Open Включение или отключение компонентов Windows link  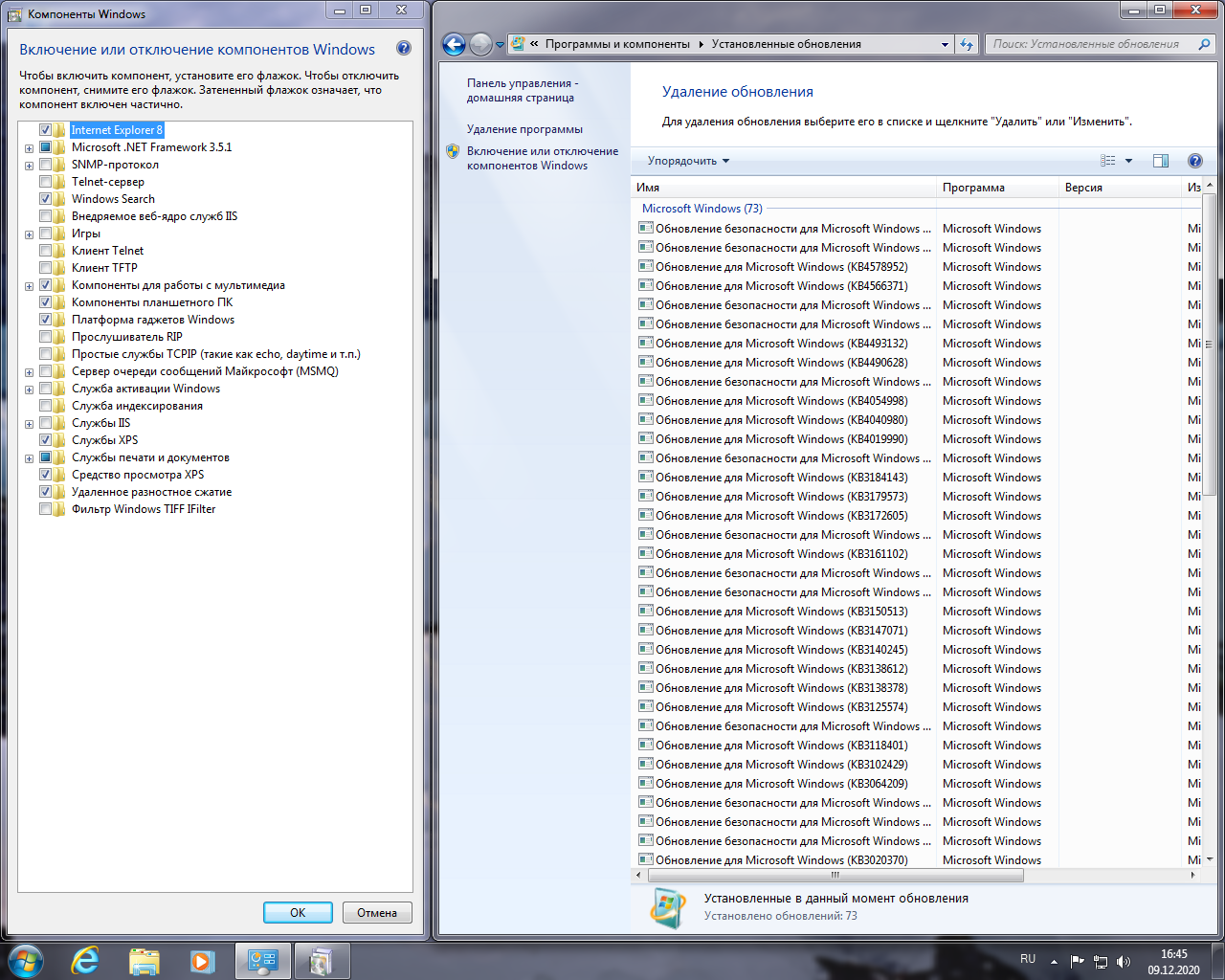(543, 158)
